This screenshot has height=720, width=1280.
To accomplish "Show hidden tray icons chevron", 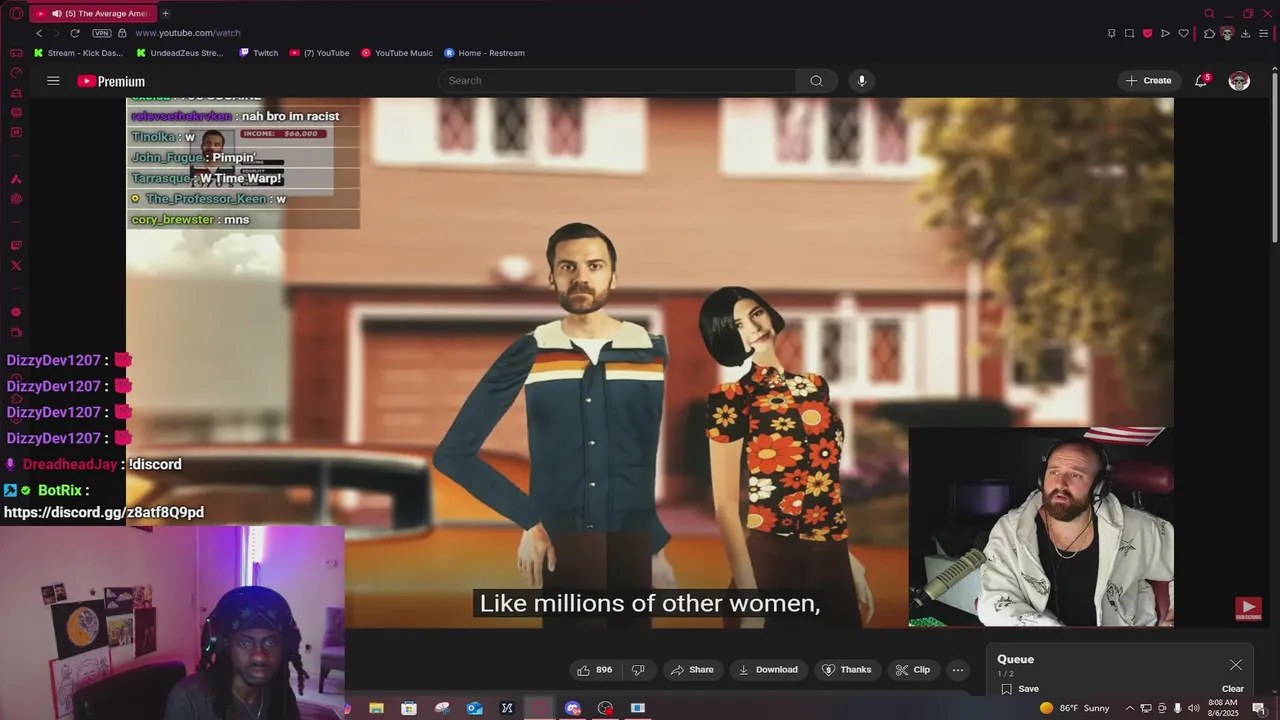I will pyautogui.click(x=1130, y=708).
